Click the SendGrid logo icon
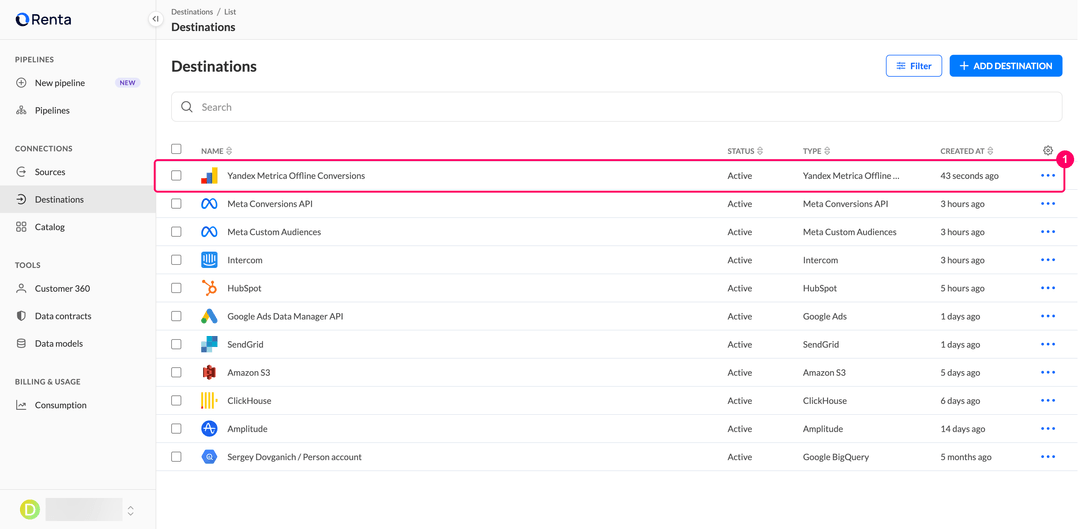The width and height of the screenshot is (1080, 529). (209, 344)
